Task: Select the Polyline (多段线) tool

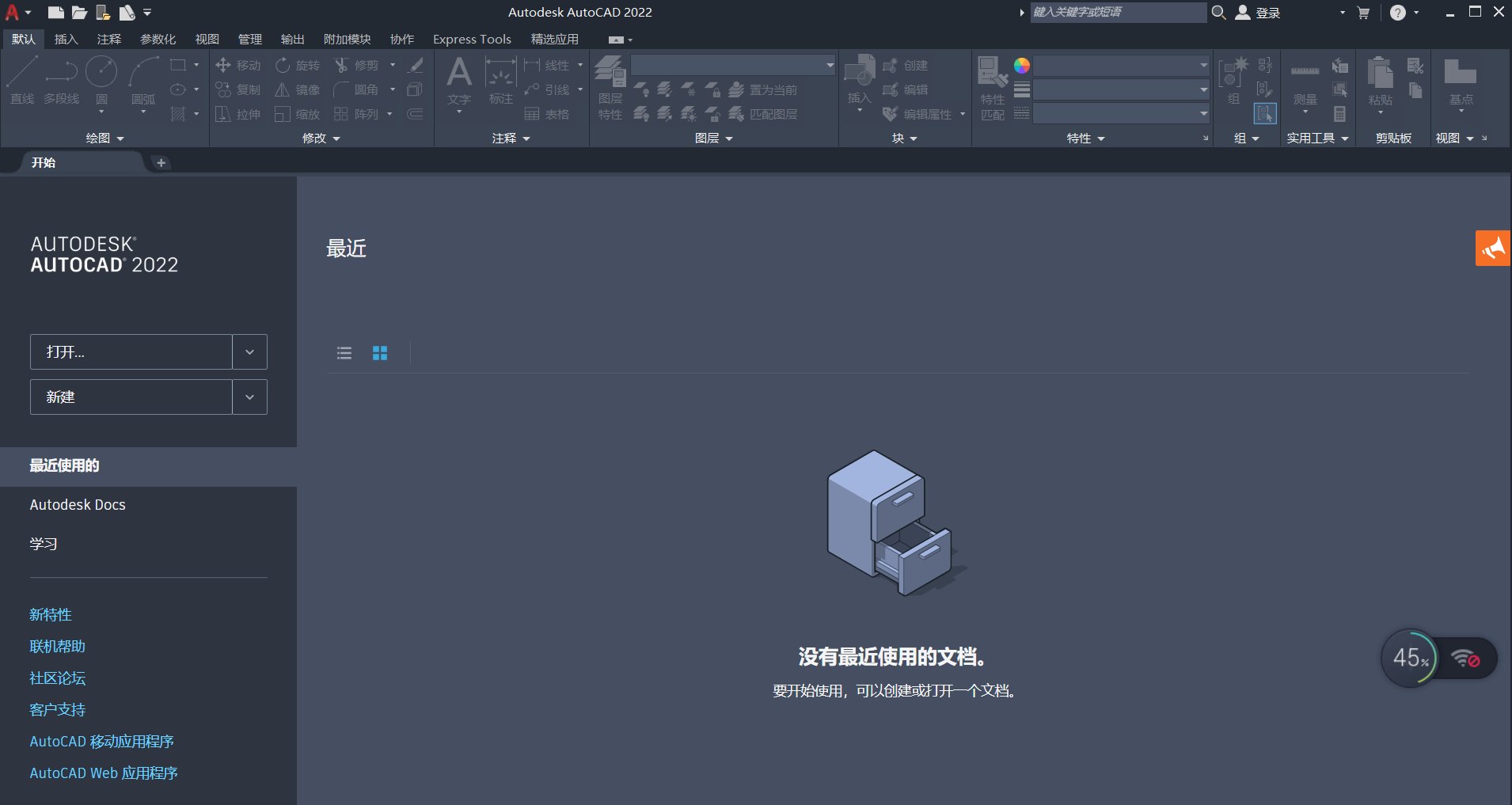Action: 61,81
